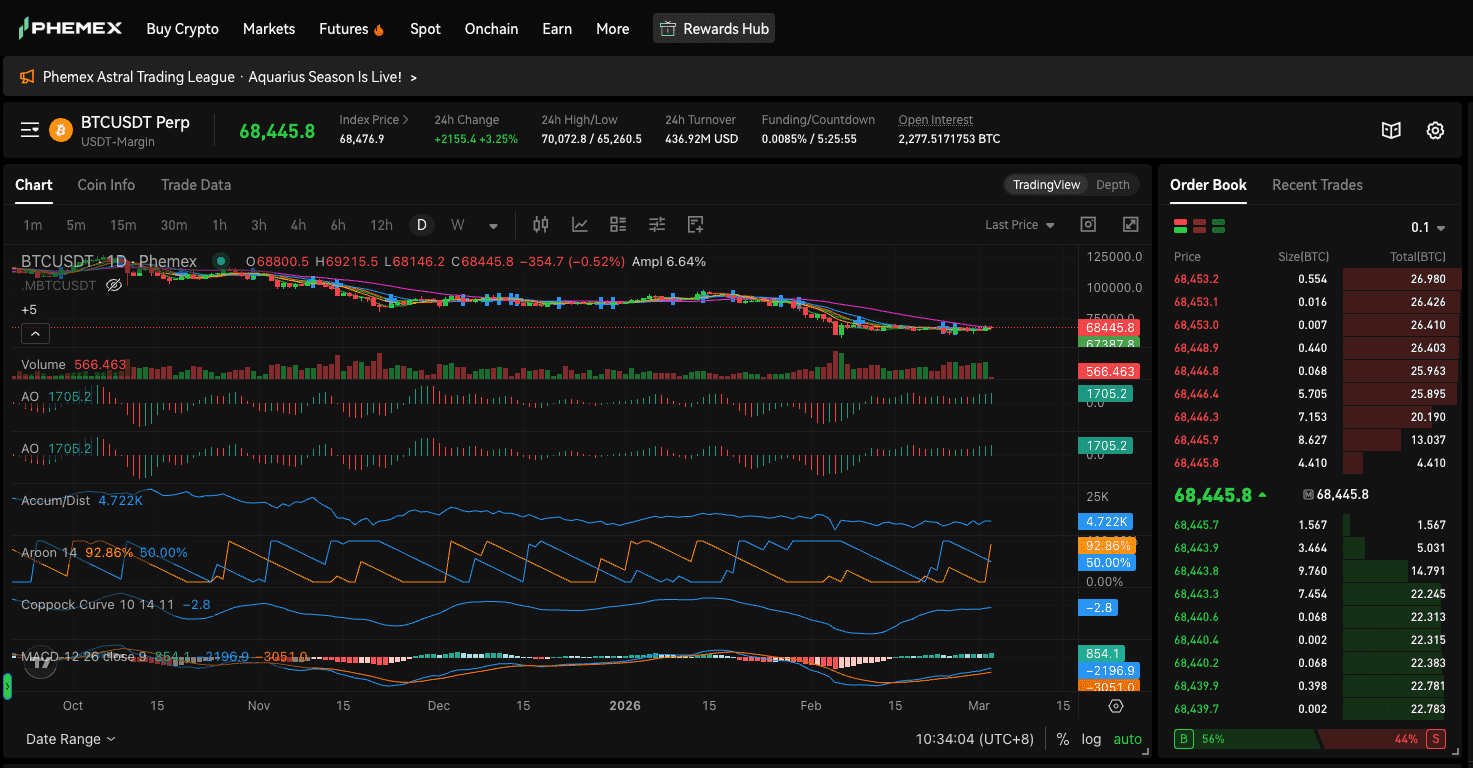The height and width of the screenshot is (768, 1473).
Task: Open the Coin Info tab
Action: click(106, 185)
